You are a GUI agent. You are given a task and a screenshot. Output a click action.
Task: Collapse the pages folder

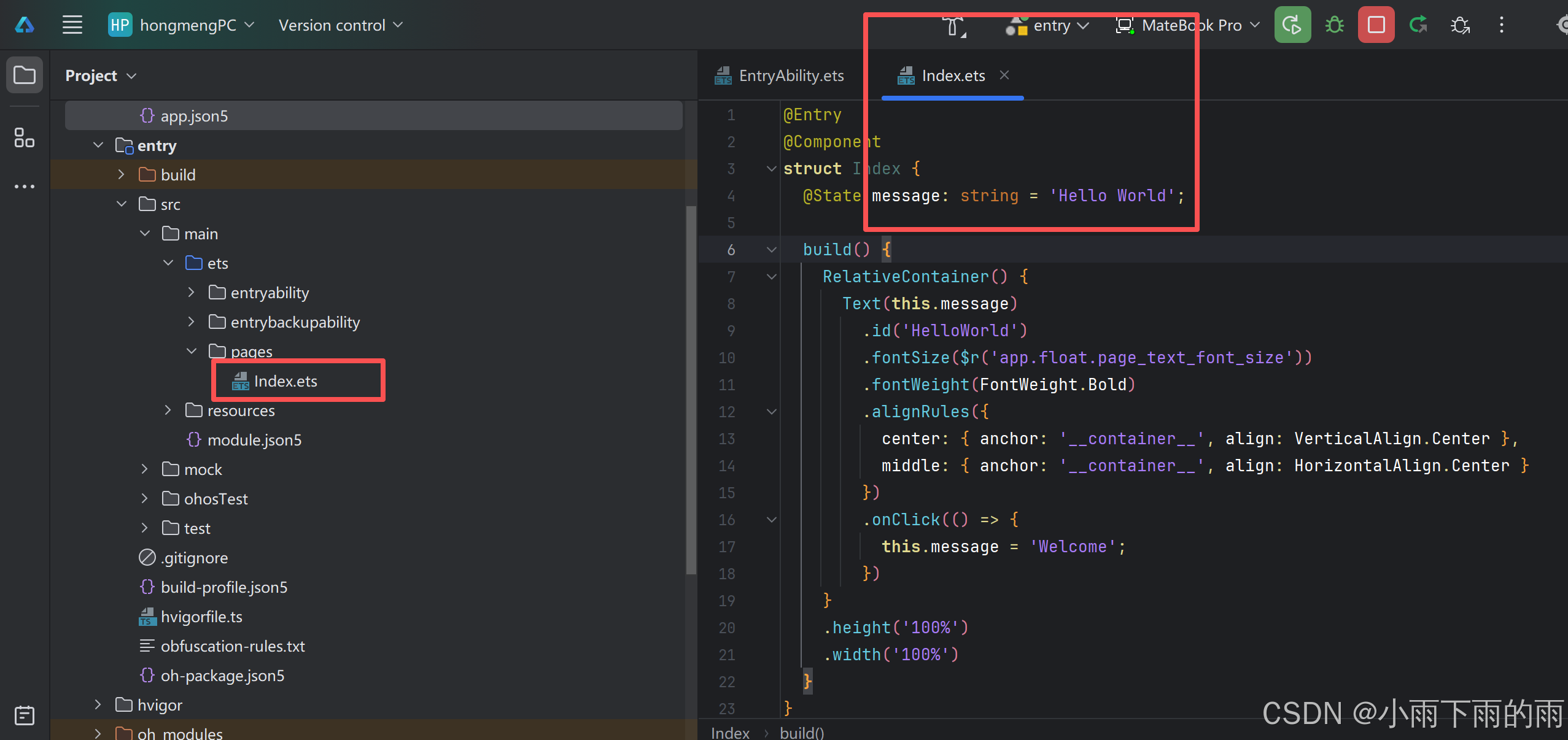(x=192, y=352)
